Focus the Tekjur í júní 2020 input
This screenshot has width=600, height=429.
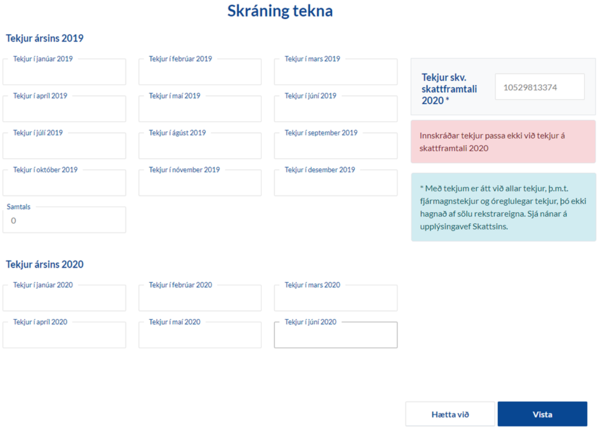click(335, 336)
